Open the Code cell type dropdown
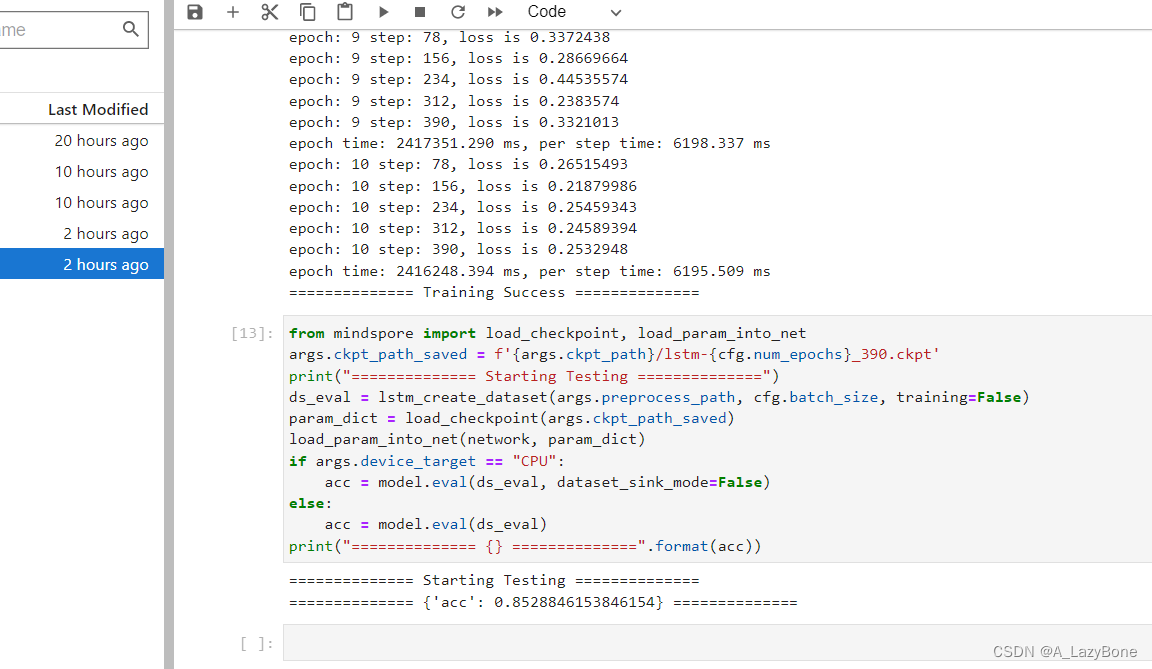 574,12
